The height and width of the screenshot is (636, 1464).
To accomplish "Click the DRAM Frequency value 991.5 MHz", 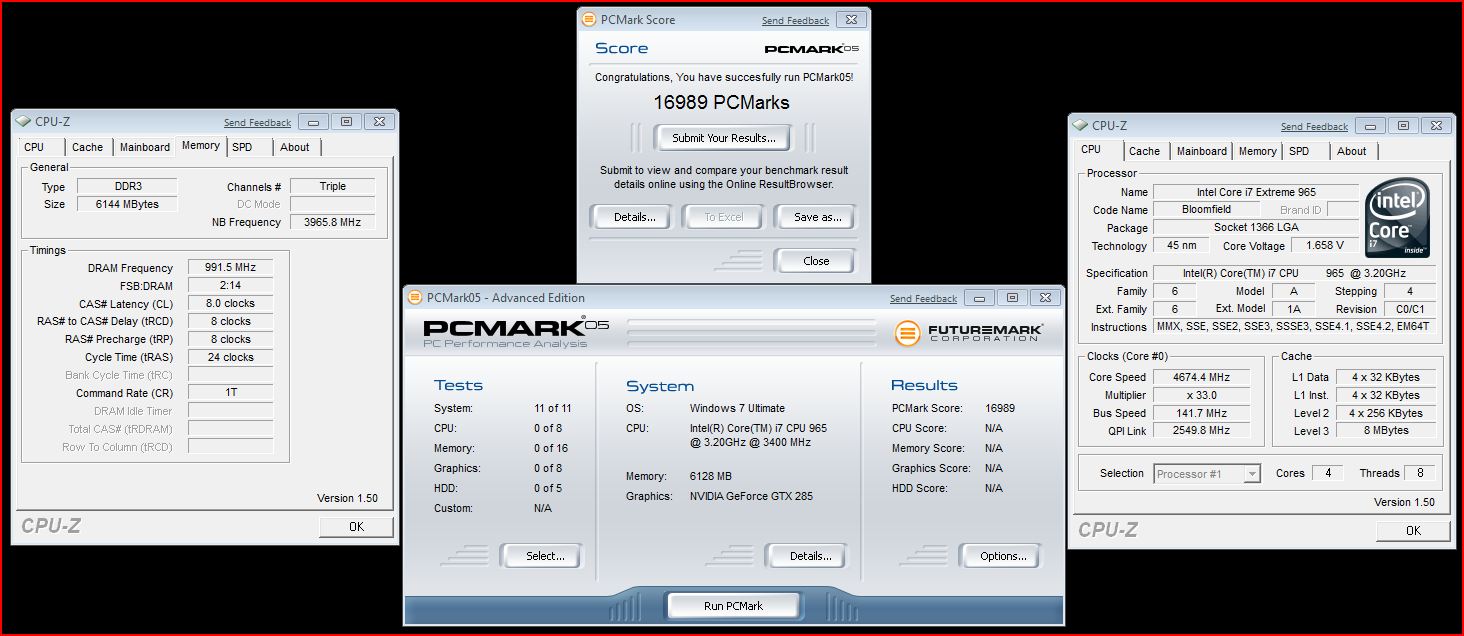I will (230, 268).
